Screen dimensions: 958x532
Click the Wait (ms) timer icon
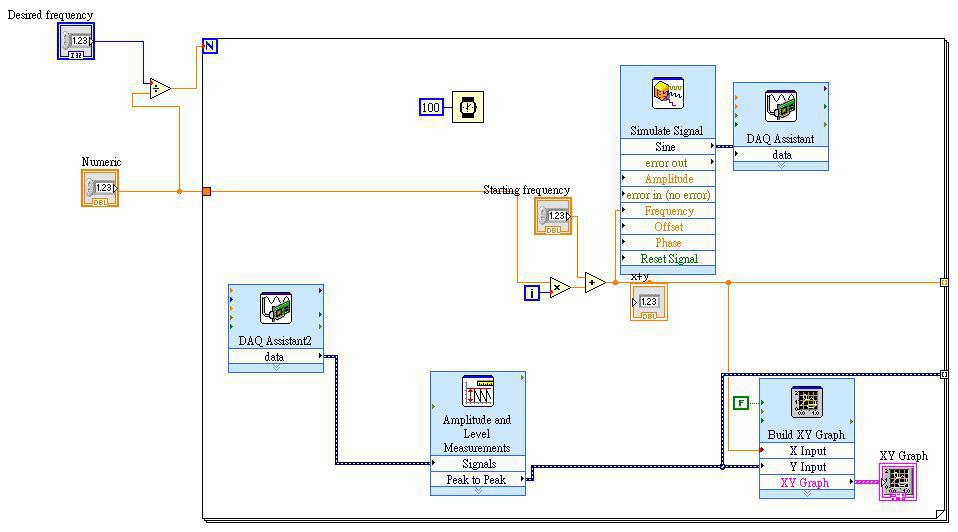[x=468, y=107]
